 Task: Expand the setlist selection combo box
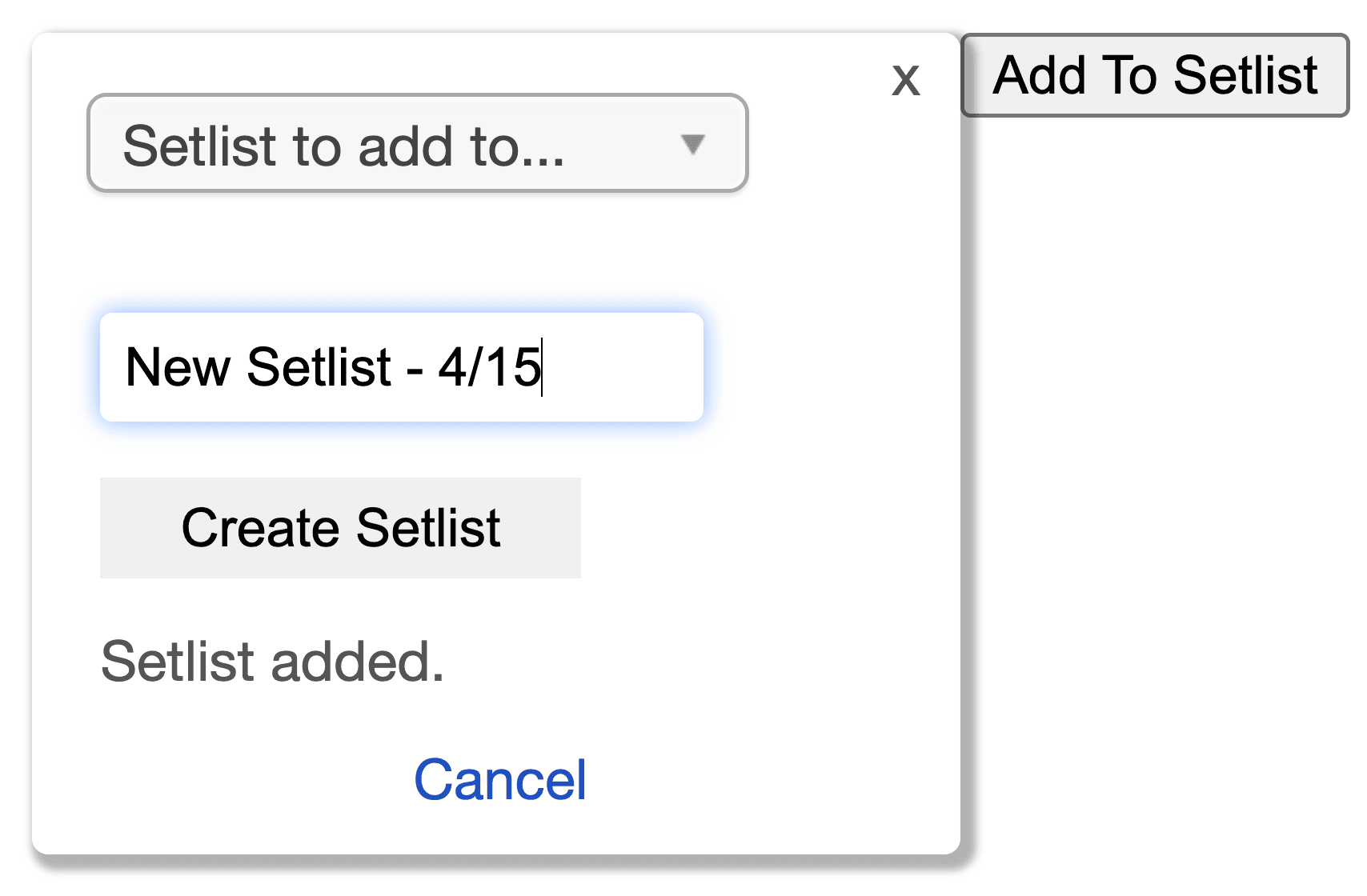417,144
